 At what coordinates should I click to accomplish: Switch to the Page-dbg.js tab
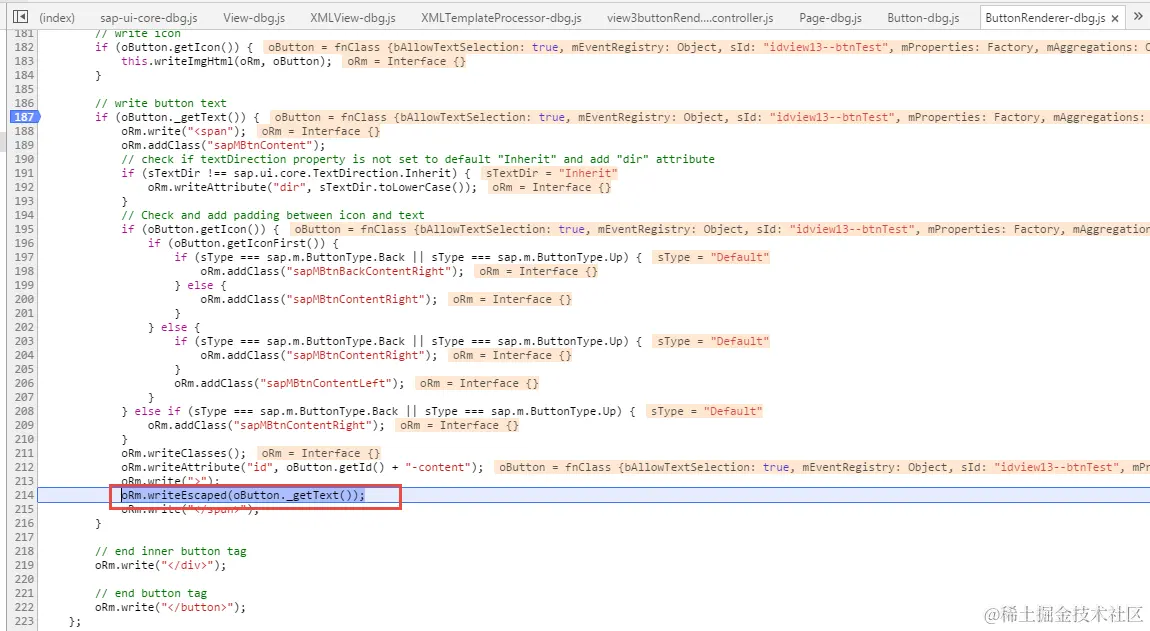830,18
